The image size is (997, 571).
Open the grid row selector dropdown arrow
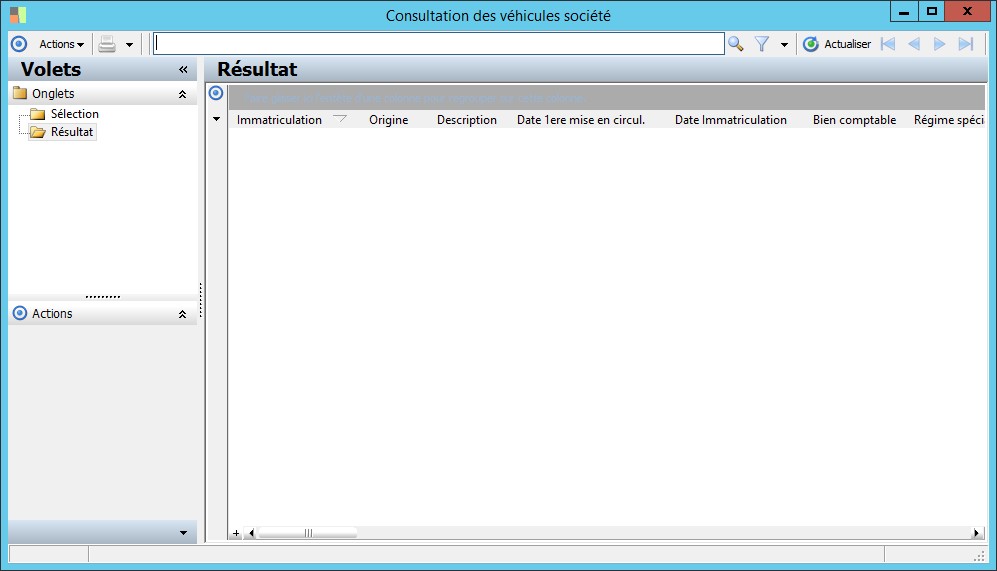[x=216, y=119]
